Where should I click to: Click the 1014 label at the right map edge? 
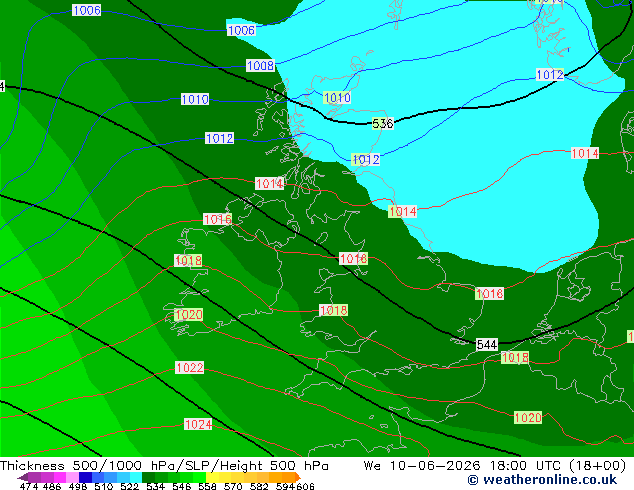pyautogui.click(x=585, y=153)
